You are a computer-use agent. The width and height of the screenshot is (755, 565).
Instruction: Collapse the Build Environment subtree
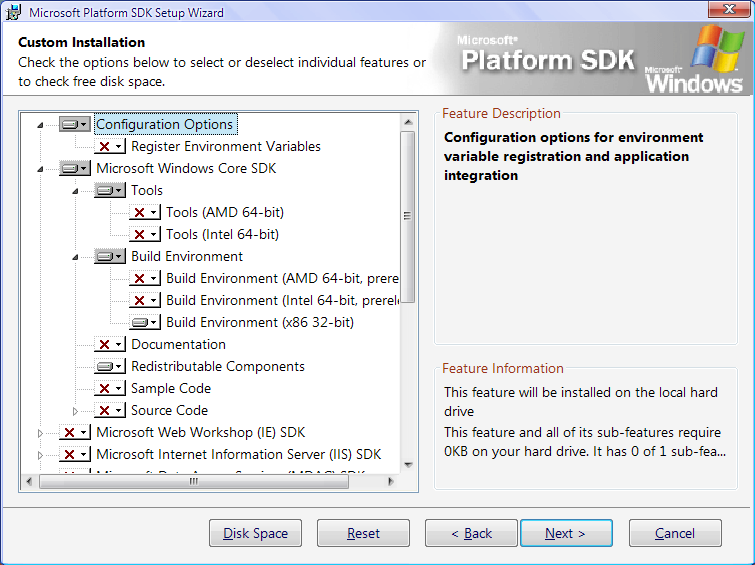76,257
